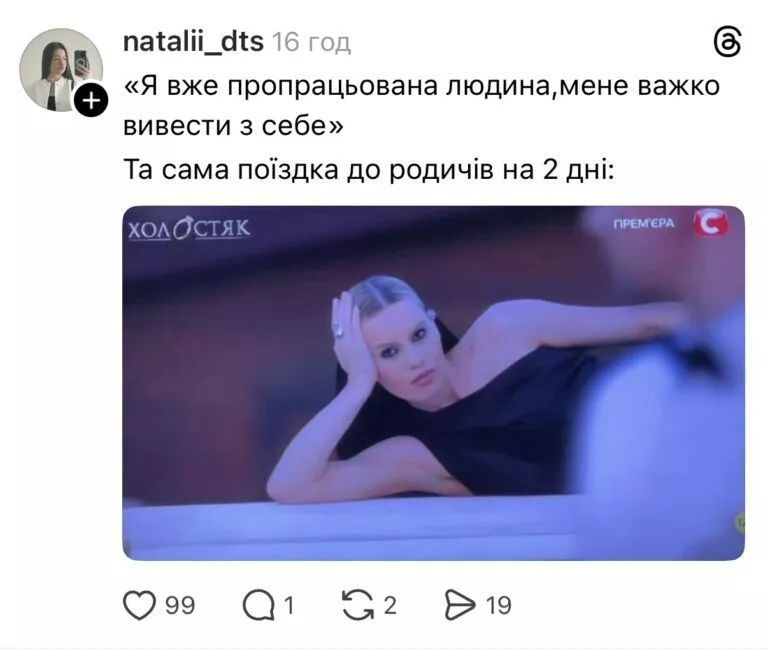Screen dimensions: 768x650
Task: Select the quoted first line of post text
Action: coord(422,86)
